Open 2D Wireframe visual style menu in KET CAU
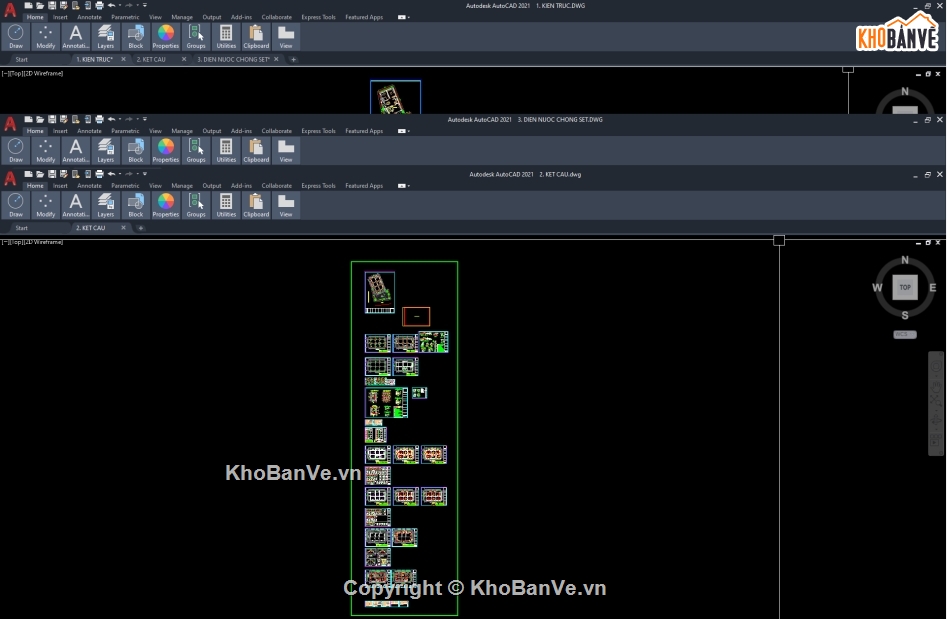The height and width of the screenshot is (619, 950). [x=44, y=242]
